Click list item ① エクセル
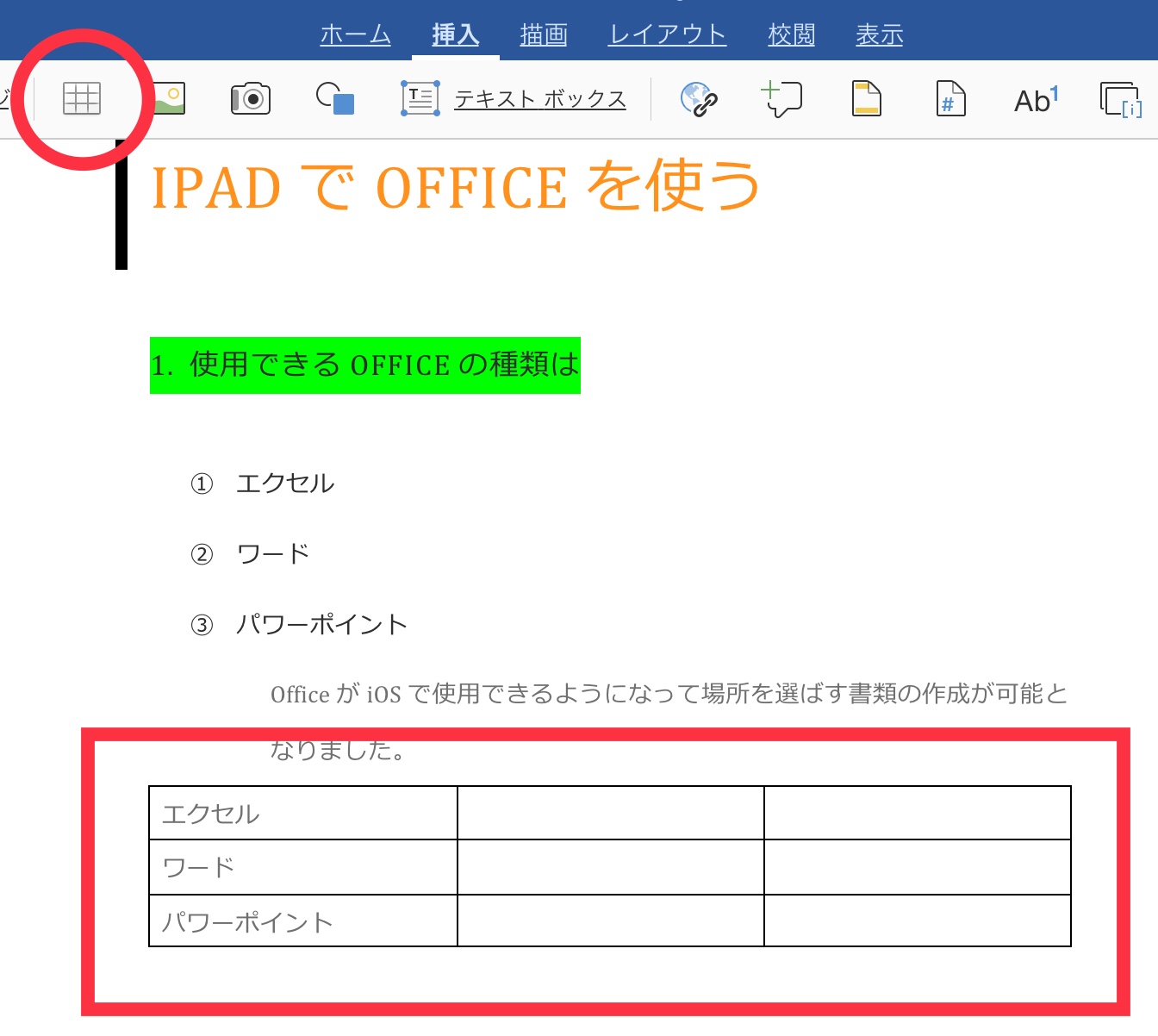 [263, 484]
